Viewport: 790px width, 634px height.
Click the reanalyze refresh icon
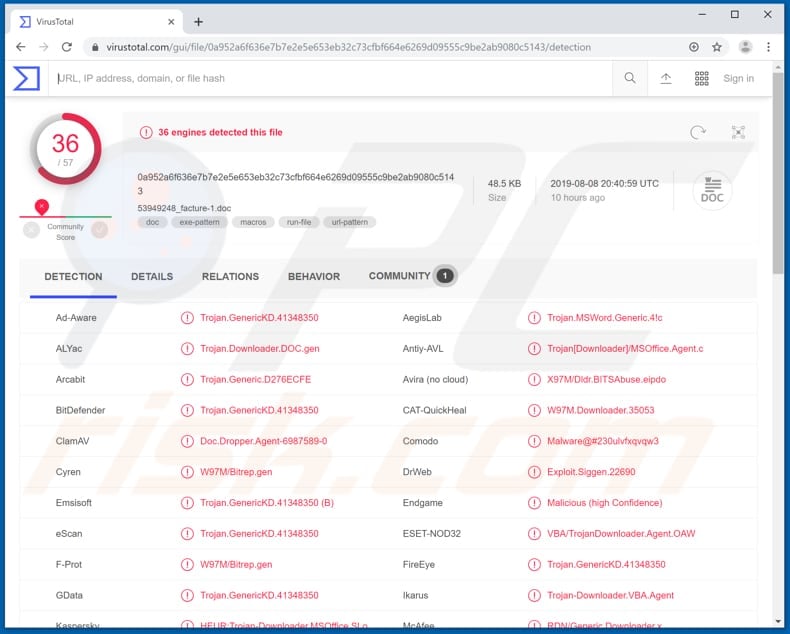698,133
